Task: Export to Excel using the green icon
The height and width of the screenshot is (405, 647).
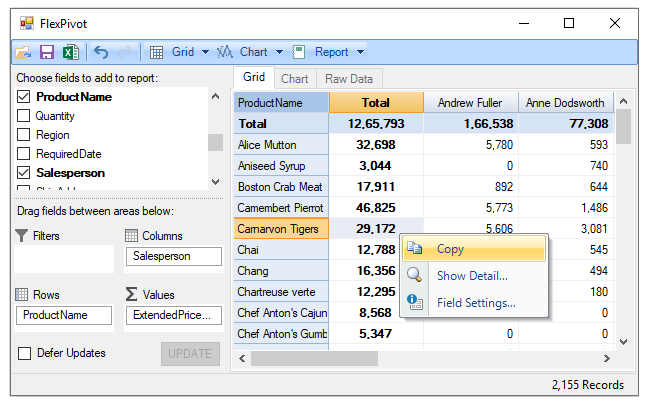Action: 71,52
